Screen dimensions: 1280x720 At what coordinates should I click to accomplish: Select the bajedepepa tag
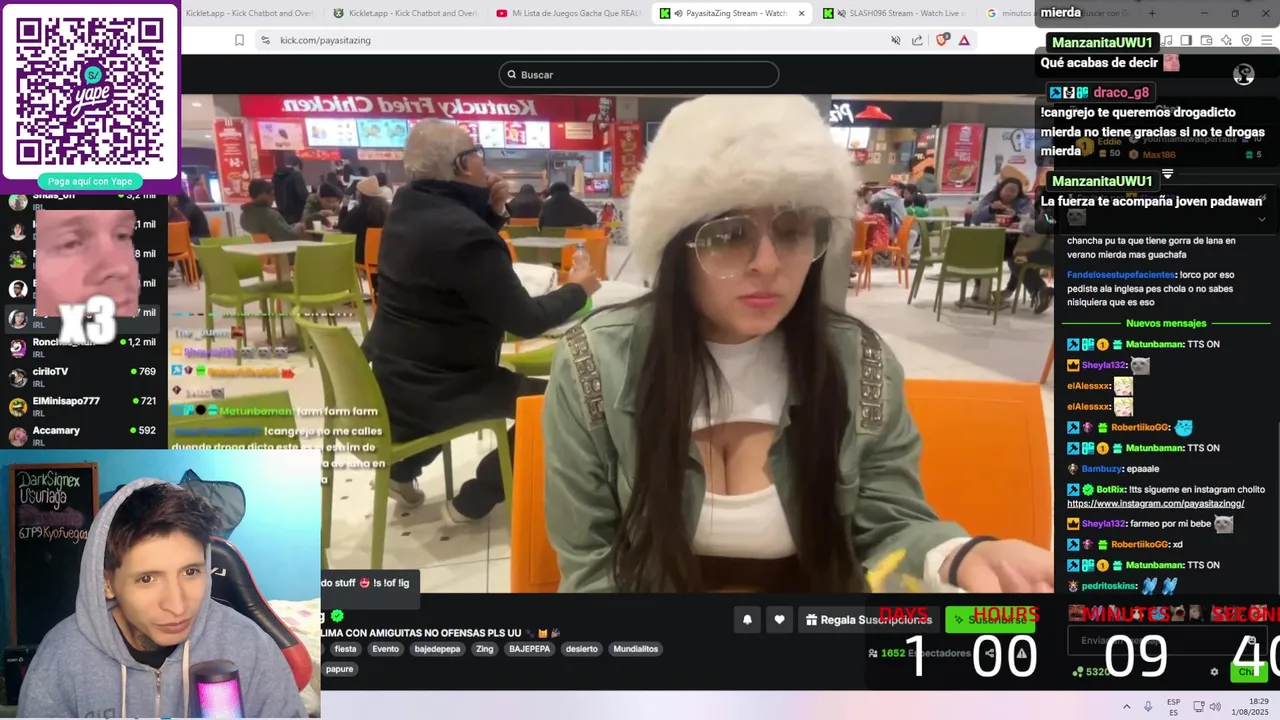(437, 649)
